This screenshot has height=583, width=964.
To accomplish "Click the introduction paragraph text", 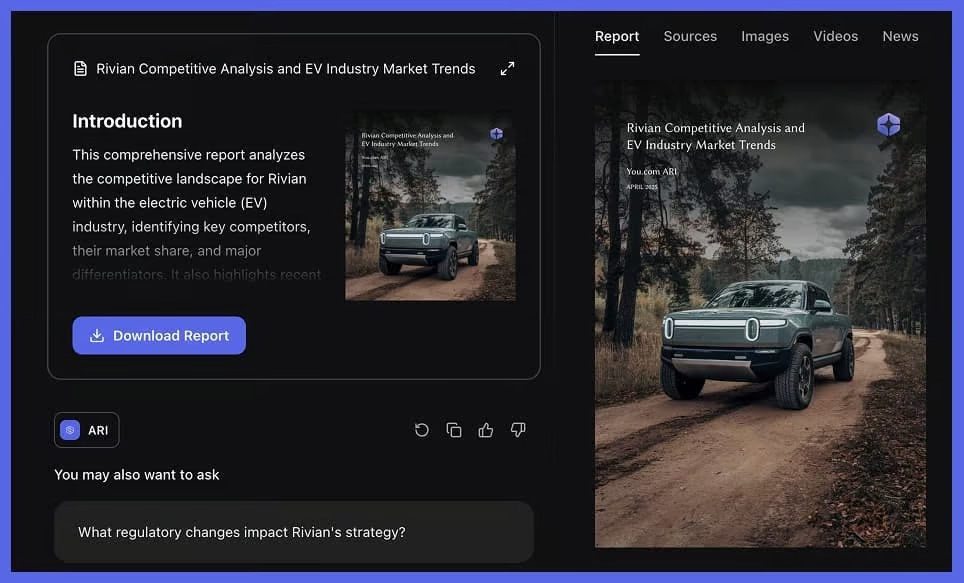I will point(197,215).
